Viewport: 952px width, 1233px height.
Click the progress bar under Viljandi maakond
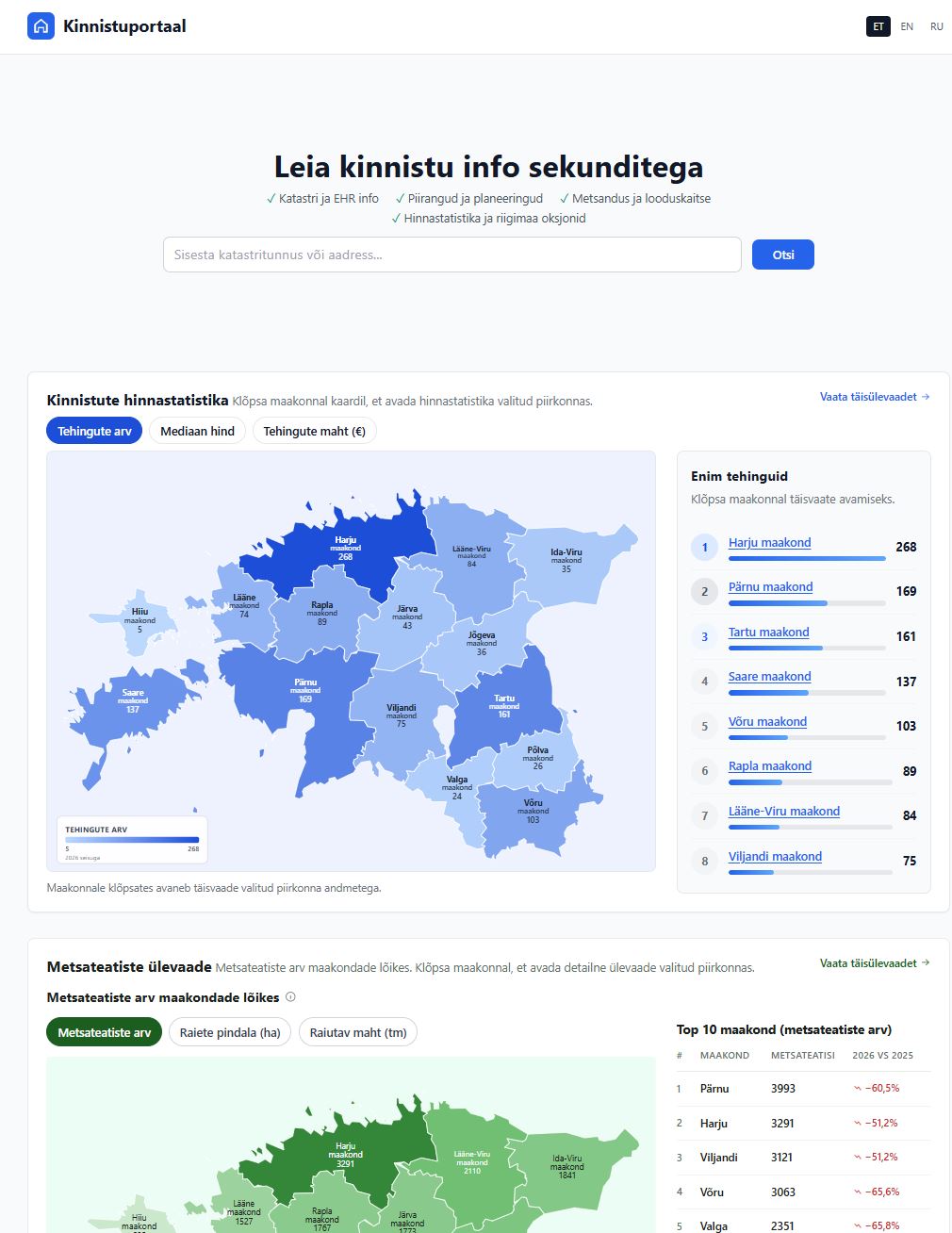point(811,872)
